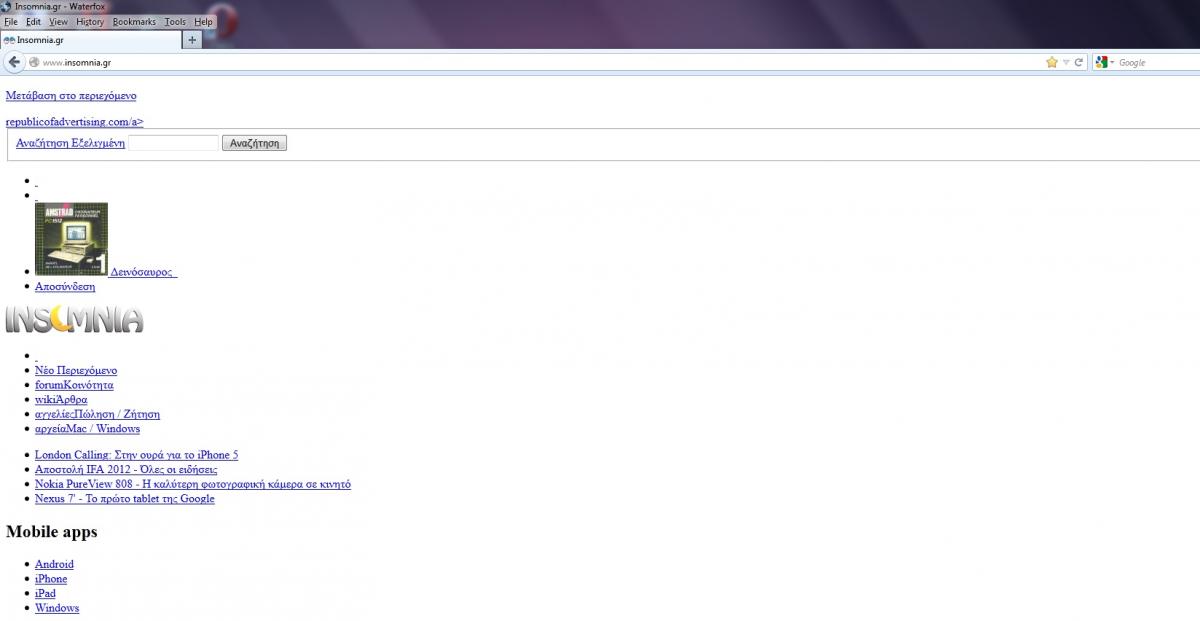Open the republicofadvertising.com link

(x=75, y=122)
